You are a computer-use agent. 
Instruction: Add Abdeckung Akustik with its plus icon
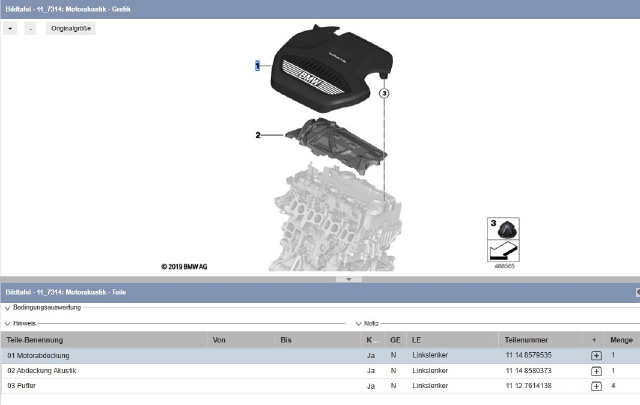tap(596, 371)
